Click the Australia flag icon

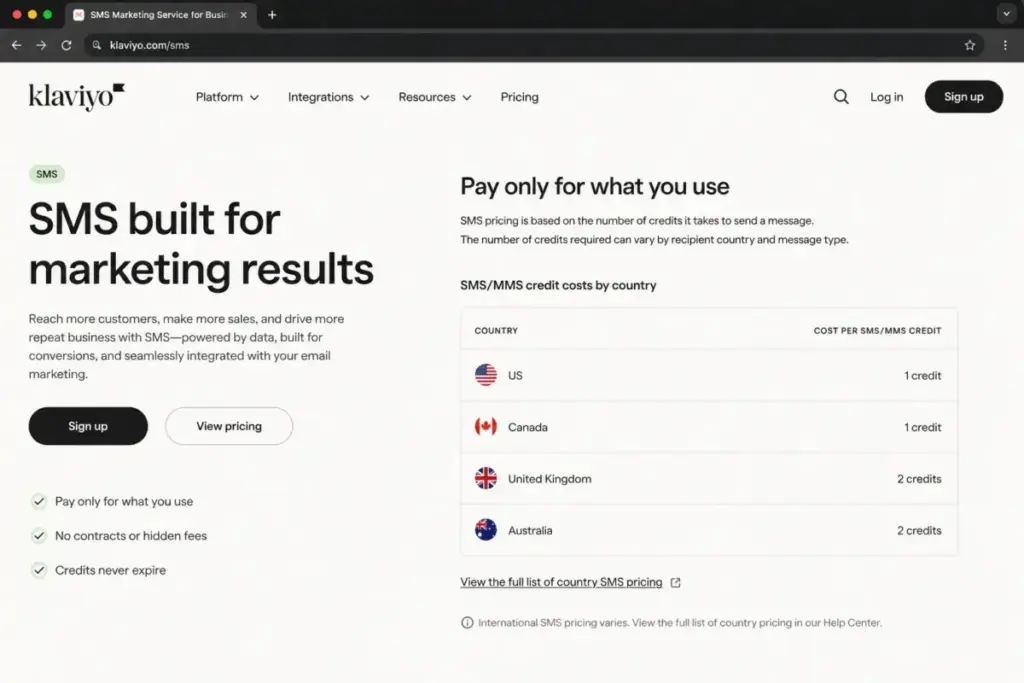(486, 530)
